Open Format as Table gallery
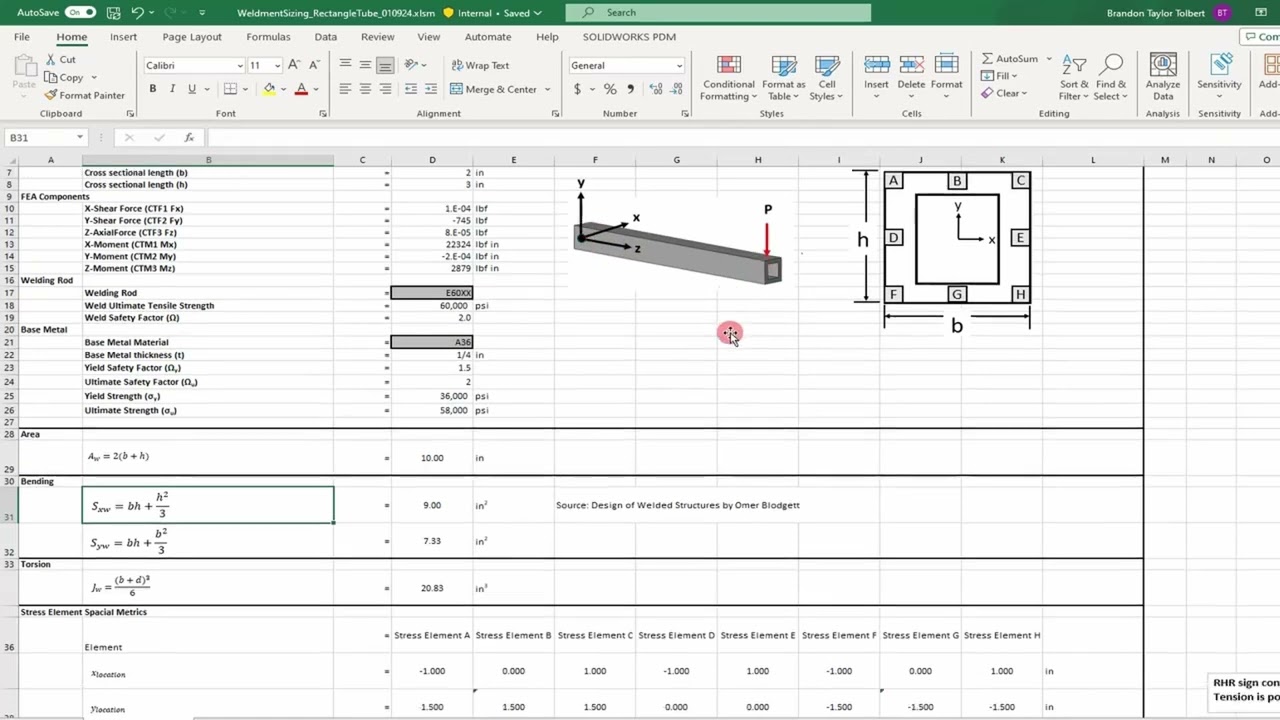Image resolution: width=1280 pixels, height=720 pixels. click(783, 77)
